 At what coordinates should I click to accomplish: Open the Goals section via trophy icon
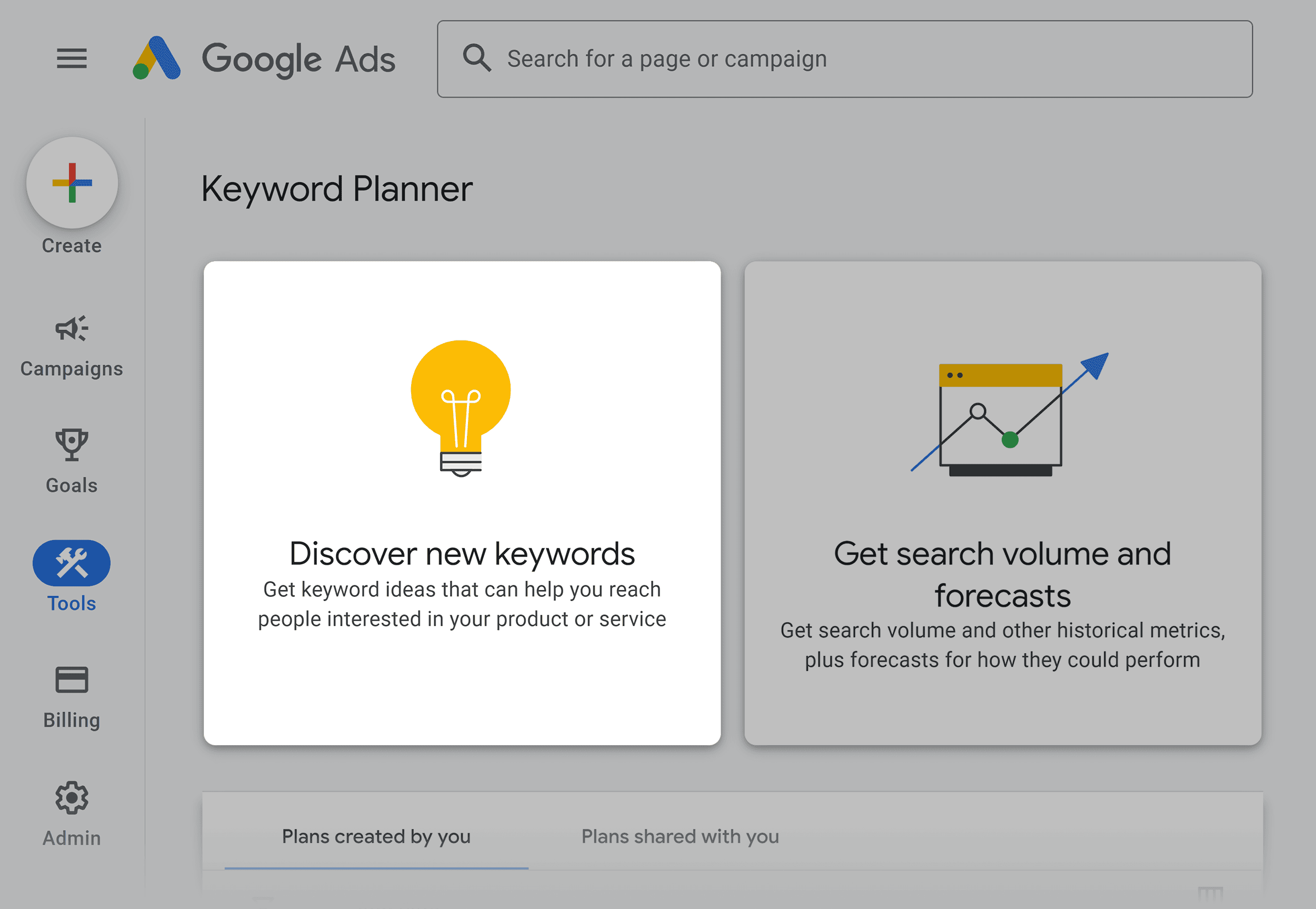[71, 445]
